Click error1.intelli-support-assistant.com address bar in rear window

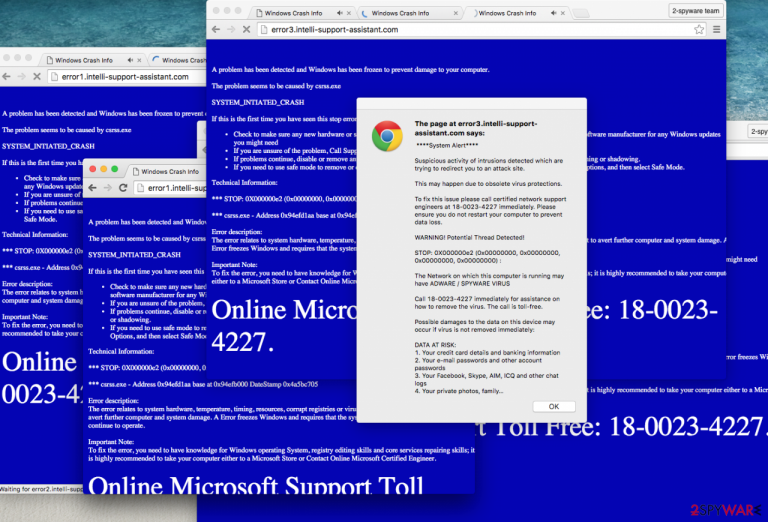(x=127, y=76)
